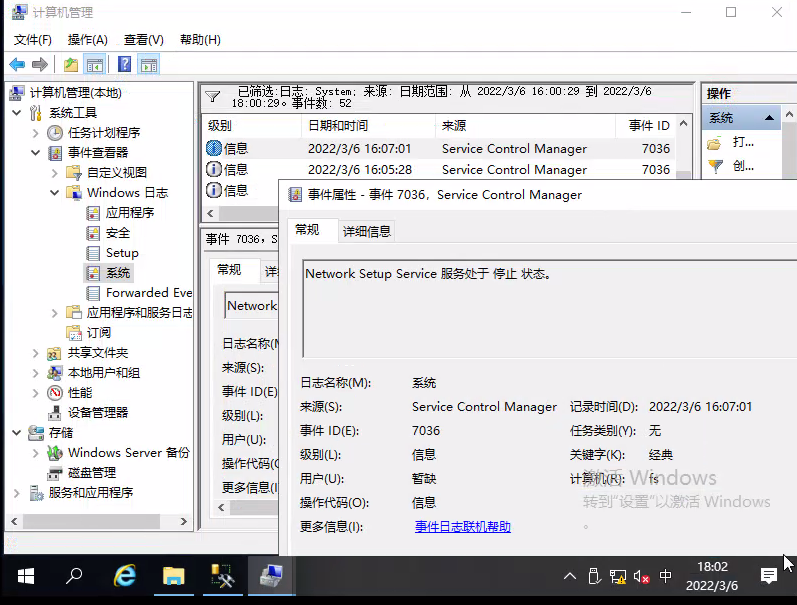Open the Help toolbar icon

[125, 65]
